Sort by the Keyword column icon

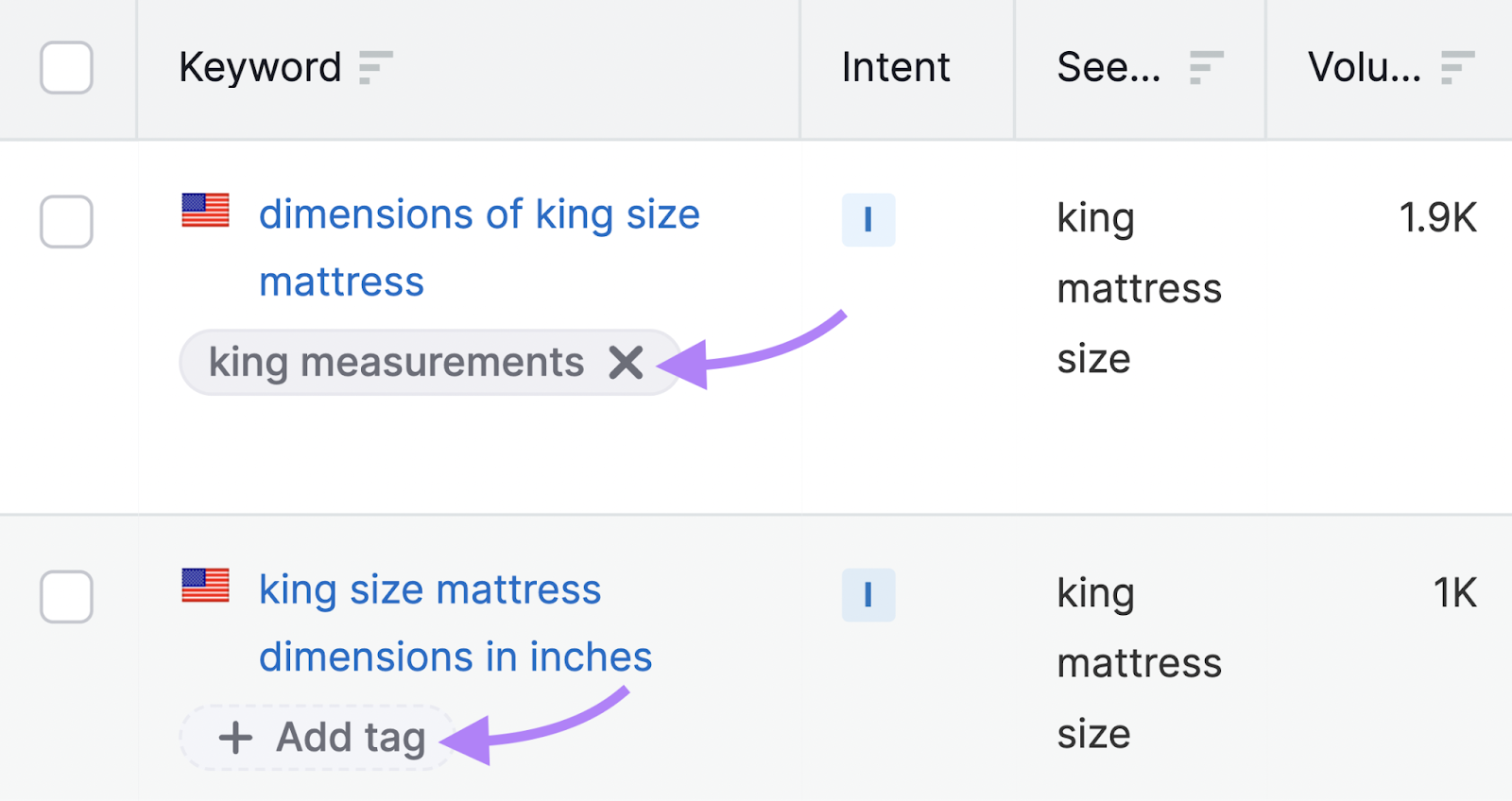click(x=375, y=68)
